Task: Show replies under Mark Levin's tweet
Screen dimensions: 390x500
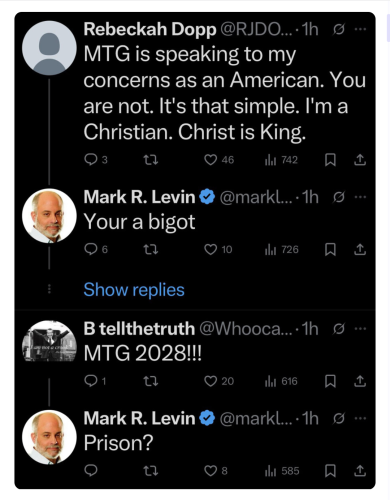Action: (134, 290)
